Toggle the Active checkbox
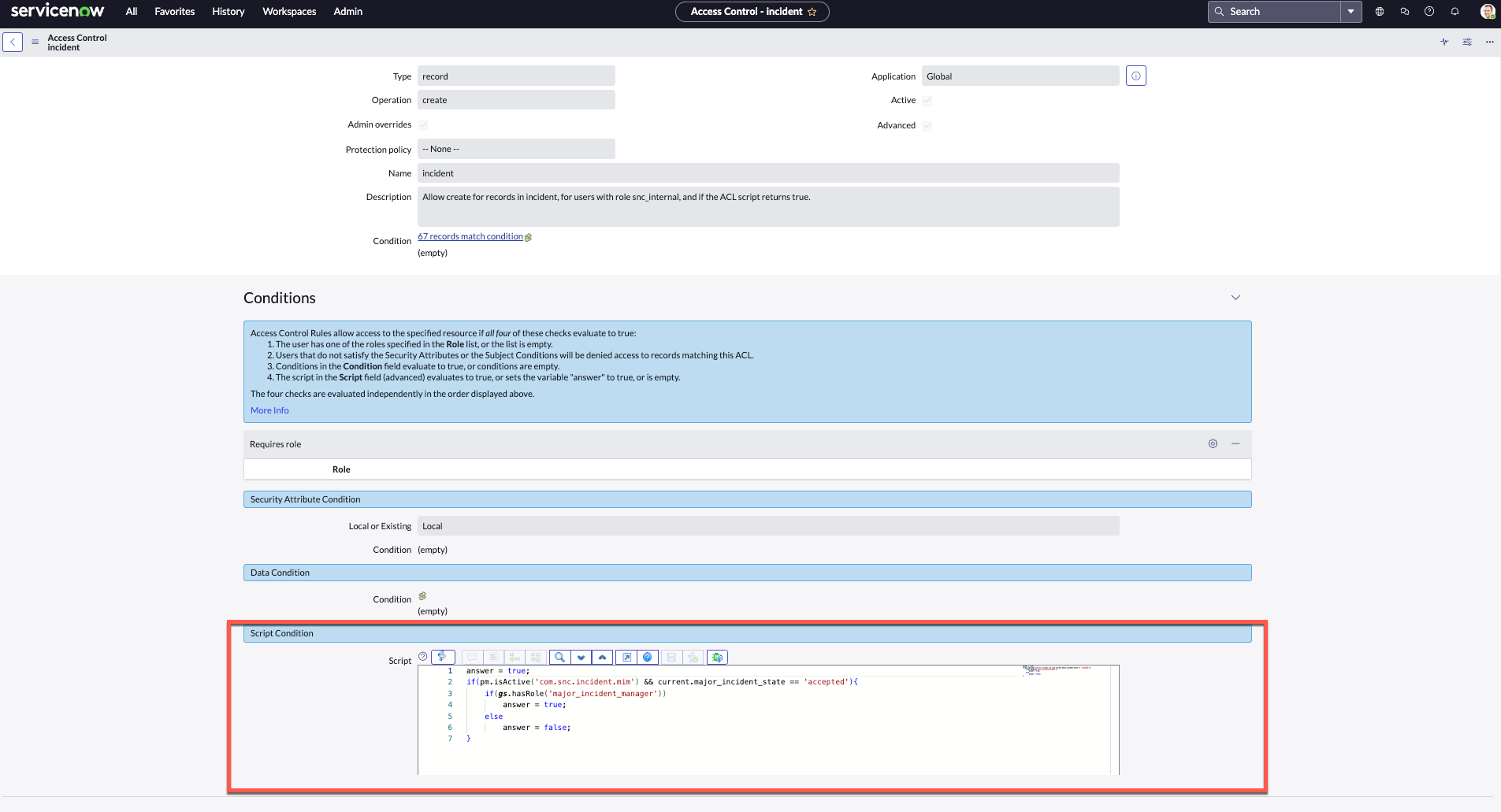 point(927,101)
